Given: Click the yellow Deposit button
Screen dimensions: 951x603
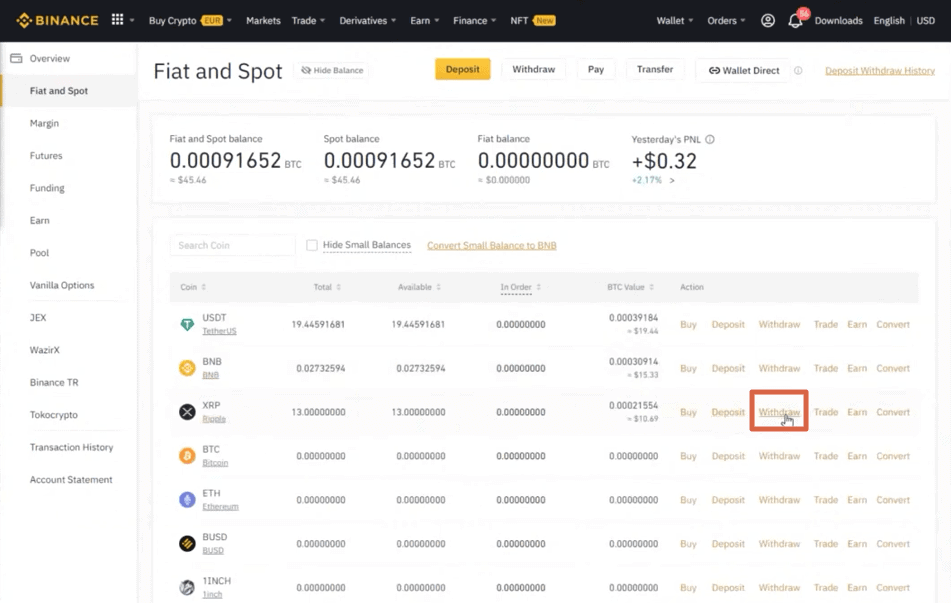Looking at the screenshot, I should point(463,69).
